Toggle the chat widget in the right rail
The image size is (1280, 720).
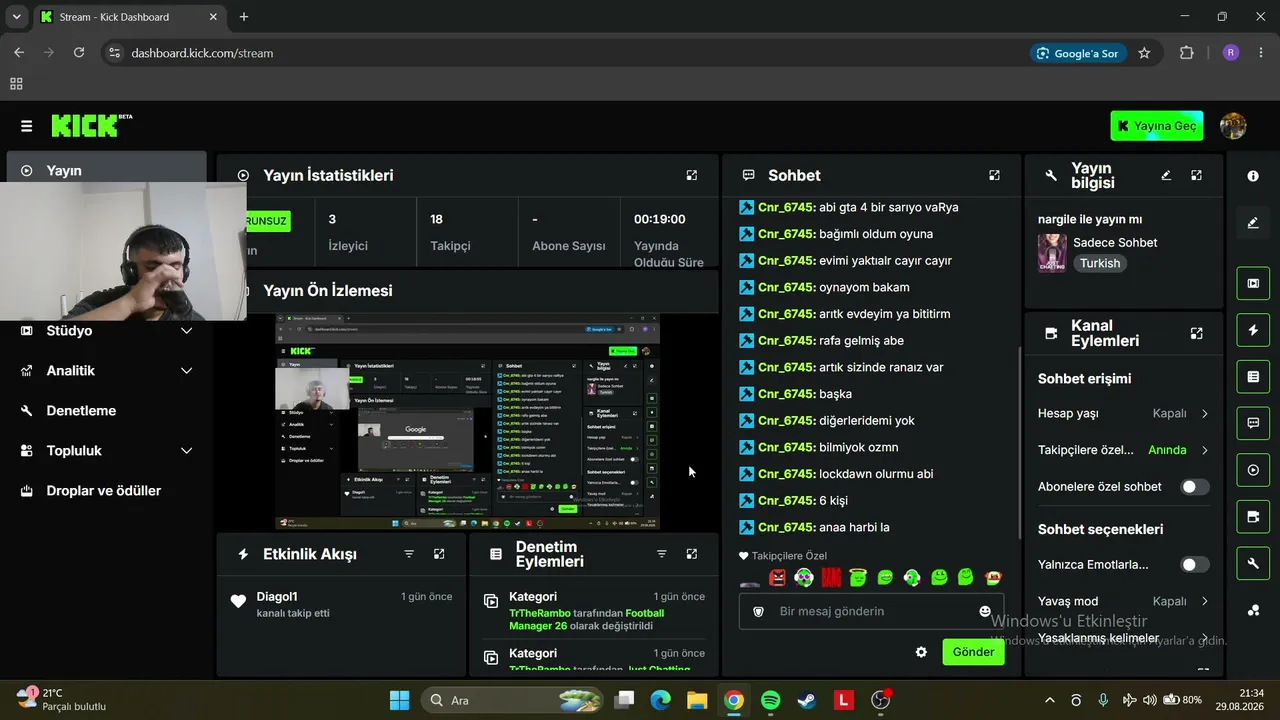pos(1253,423)
